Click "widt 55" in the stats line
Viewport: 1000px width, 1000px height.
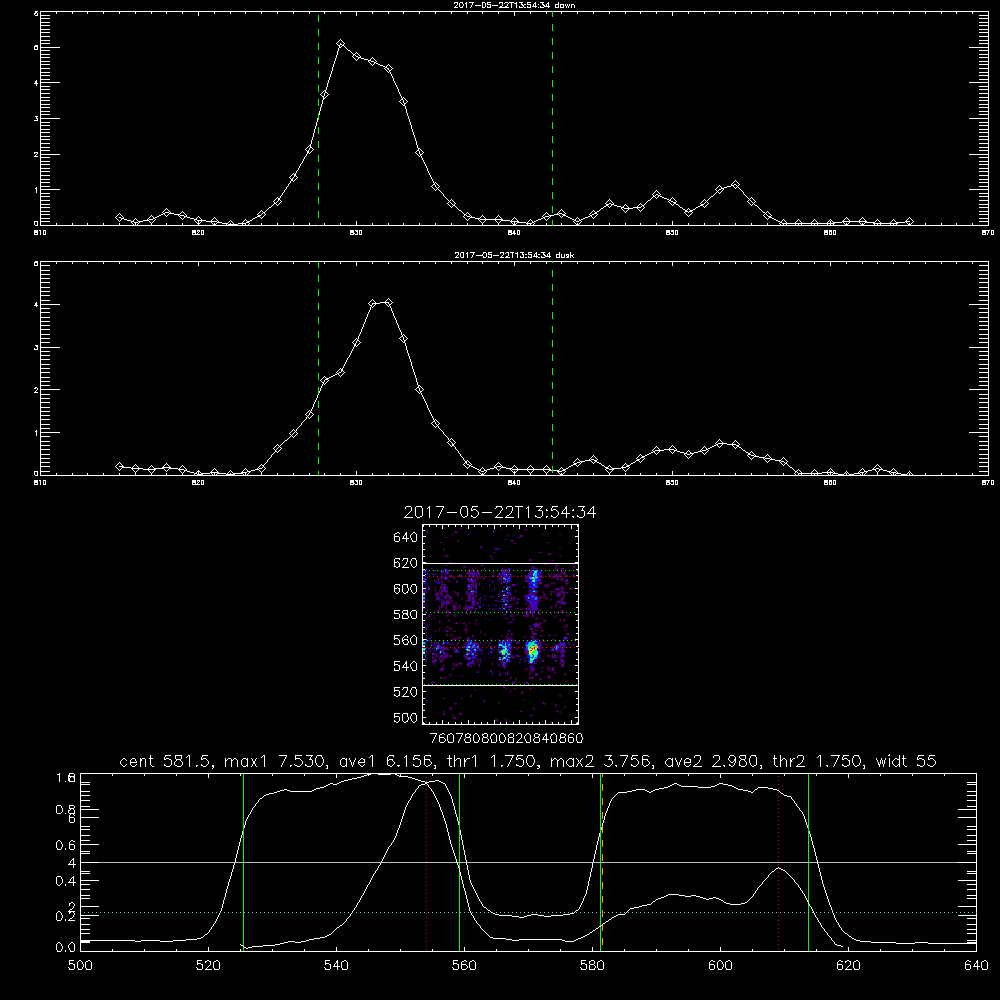click(x=906, y=761)
